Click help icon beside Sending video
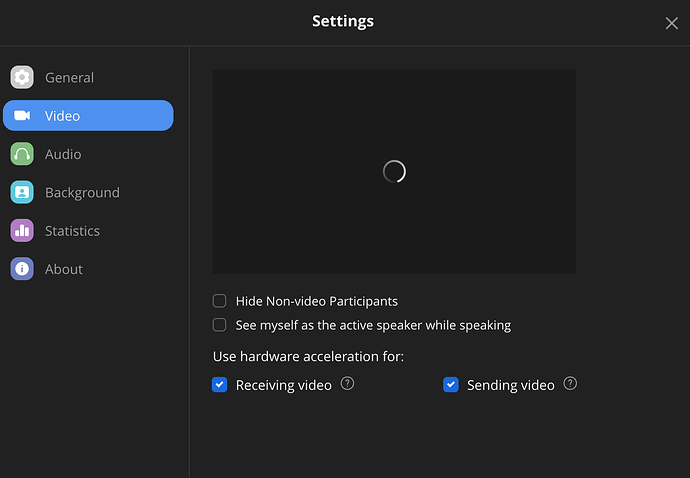Viewport: 690px width, 478px height. point(570,383)
